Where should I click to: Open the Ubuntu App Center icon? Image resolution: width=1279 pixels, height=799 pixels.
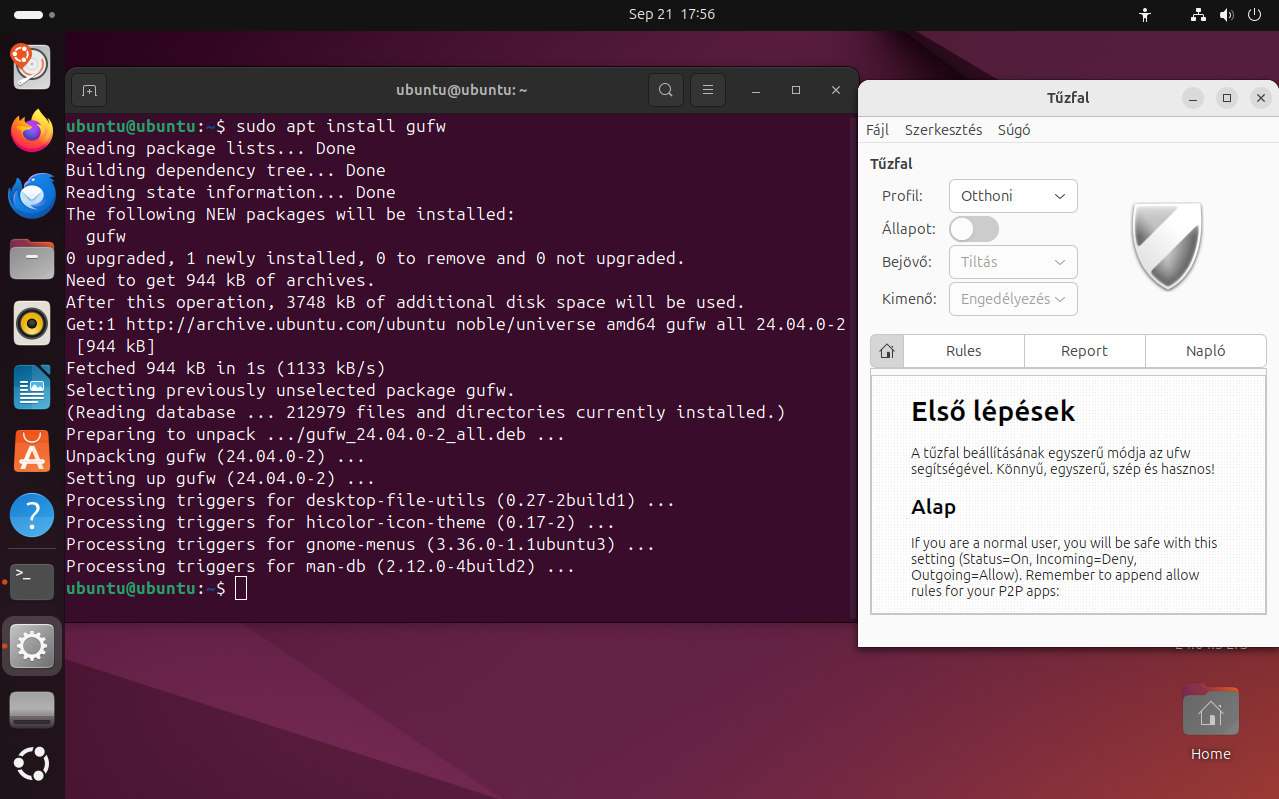[32, 452]
